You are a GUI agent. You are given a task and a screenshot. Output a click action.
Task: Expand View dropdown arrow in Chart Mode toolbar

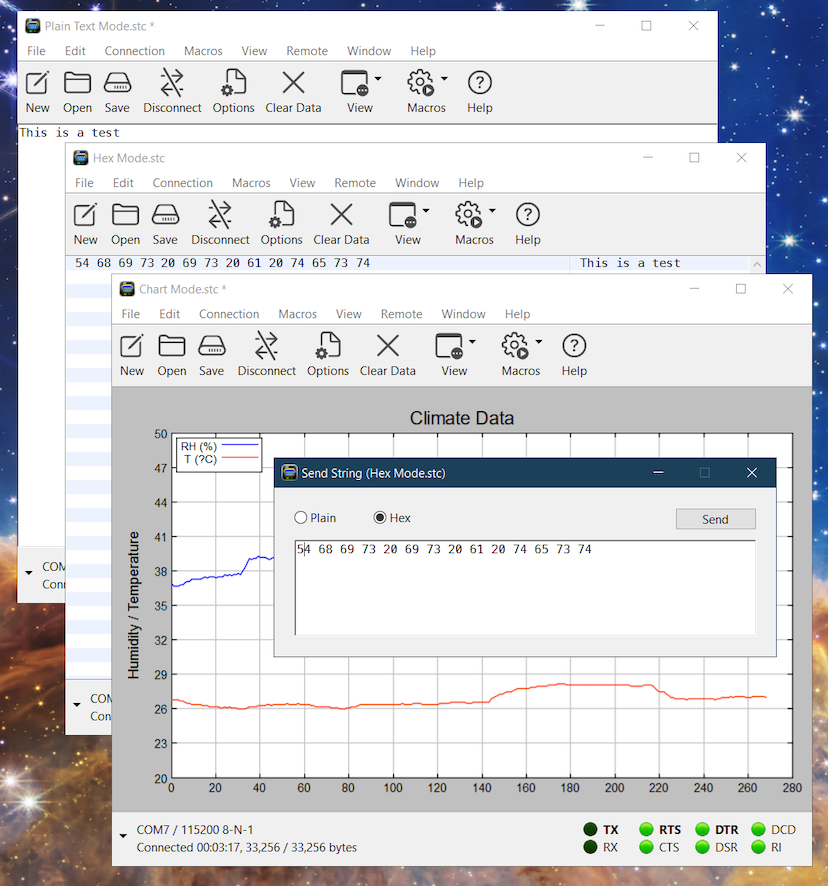click(x=472, y=342)
